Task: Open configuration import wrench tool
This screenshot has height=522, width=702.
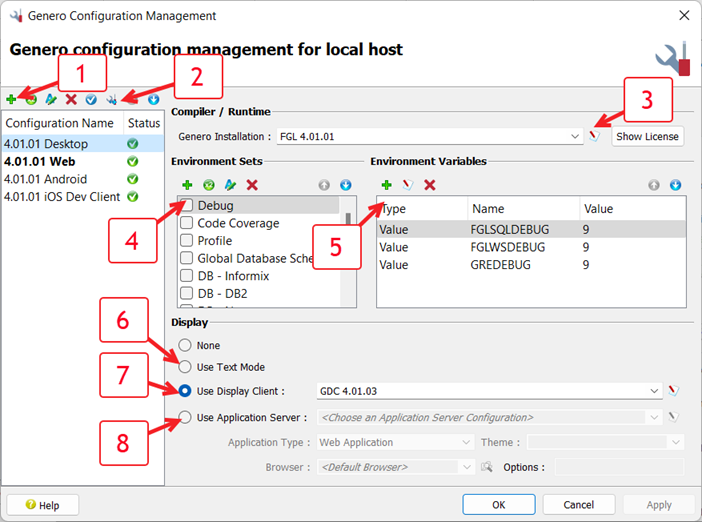Action: pos(111,99)
